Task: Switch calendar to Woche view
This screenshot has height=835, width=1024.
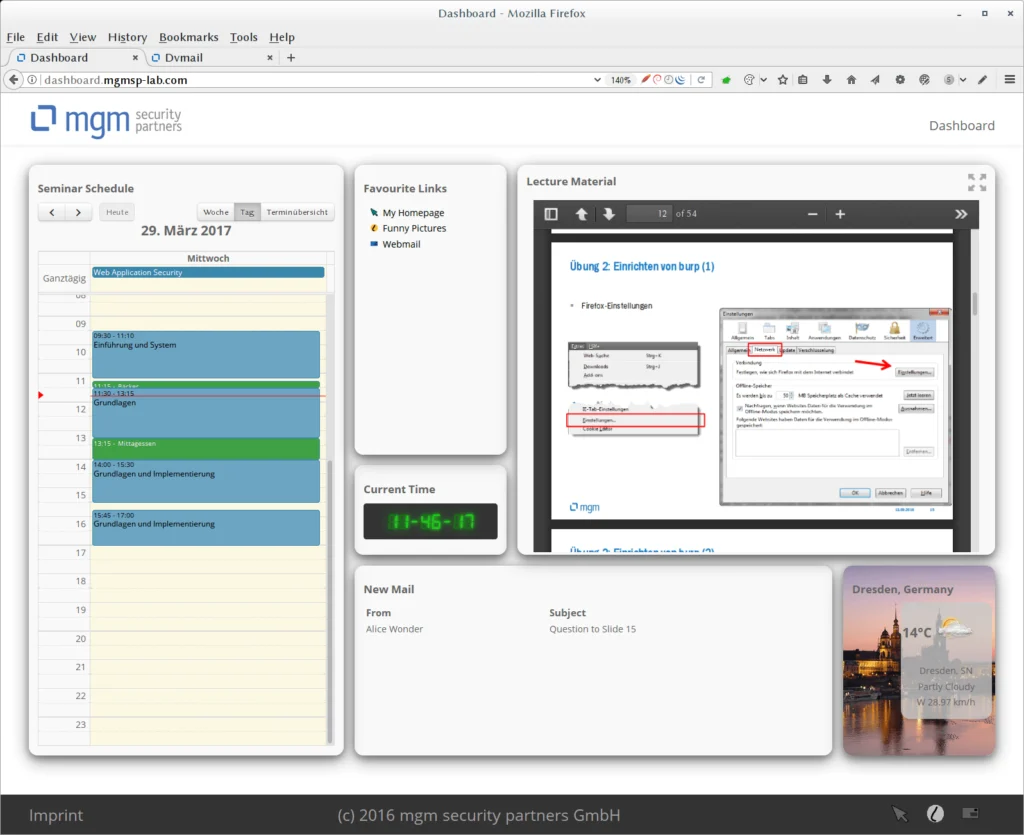Action: click(215, 212)
